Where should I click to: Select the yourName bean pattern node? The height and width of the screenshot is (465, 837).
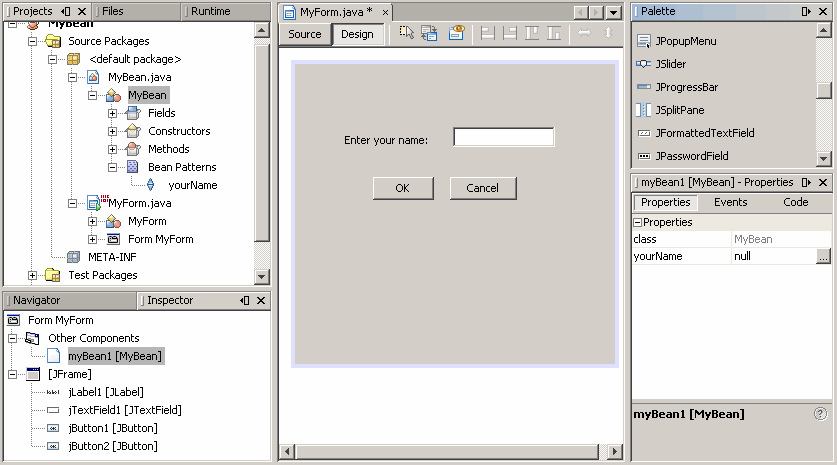pyautogui.click(x=192, y=185)
